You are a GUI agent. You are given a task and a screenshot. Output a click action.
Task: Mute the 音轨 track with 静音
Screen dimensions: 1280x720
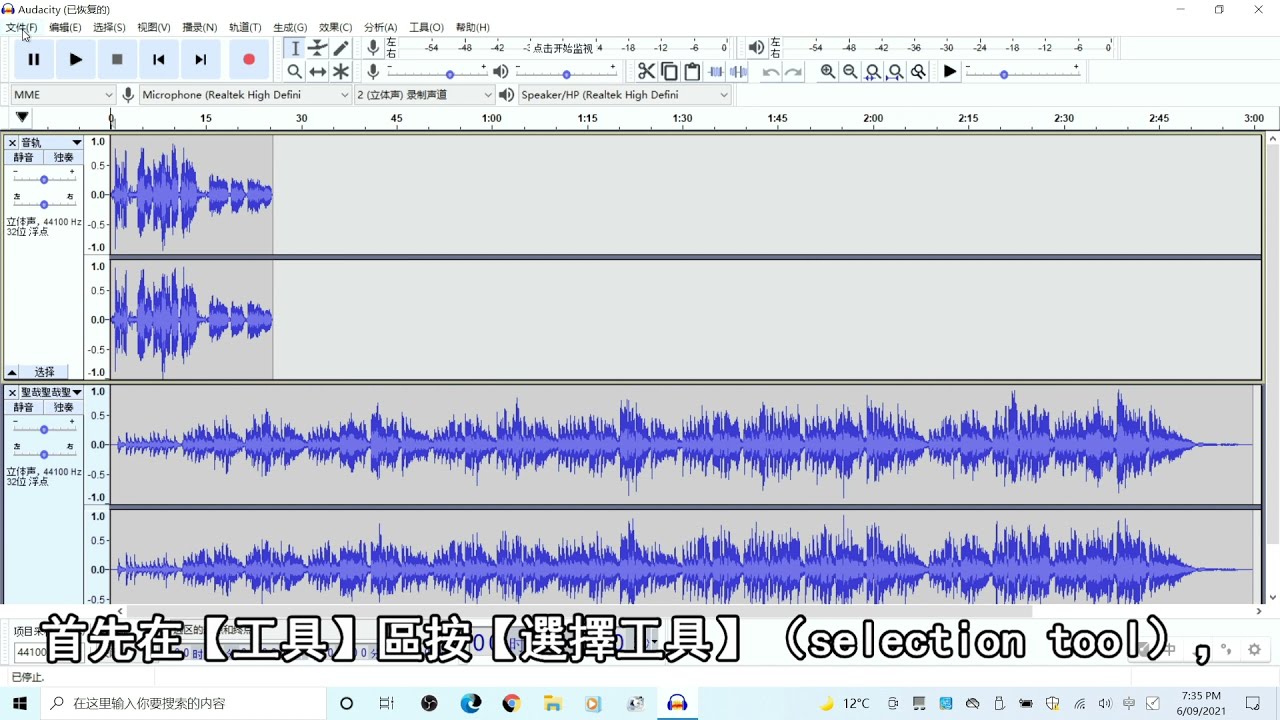click(23, 158)
